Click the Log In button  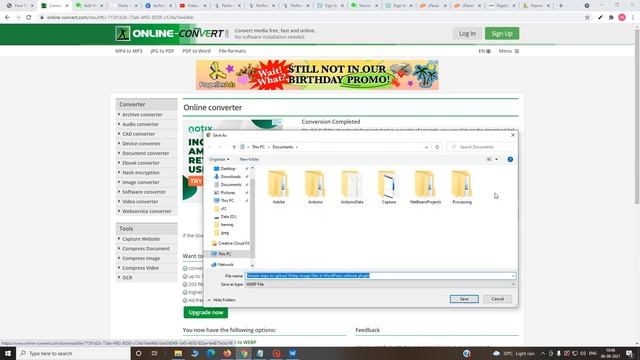click(x=467, y=33)
